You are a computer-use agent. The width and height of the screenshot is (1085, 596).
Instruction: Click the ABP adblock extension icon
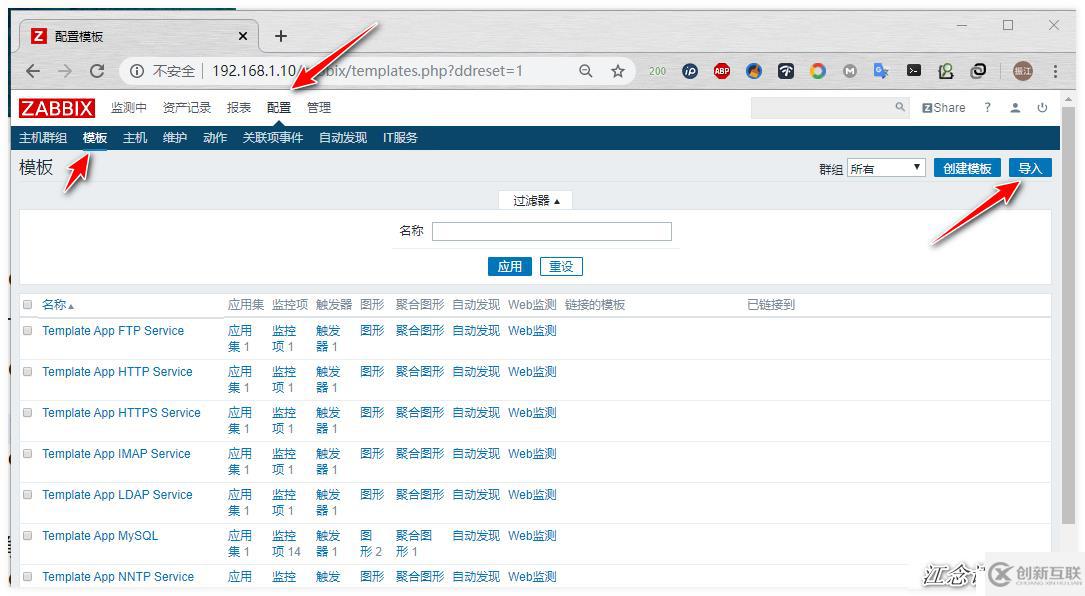tap(722, 71)
